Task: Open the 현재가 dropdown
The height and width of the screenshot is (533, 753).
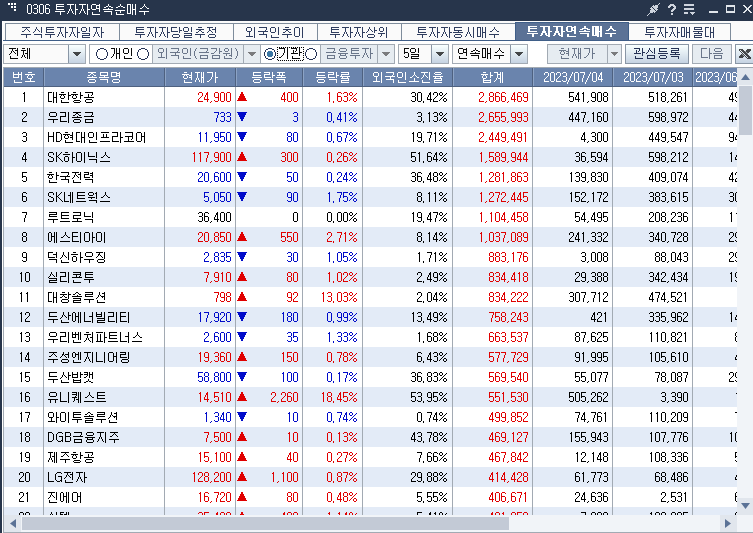Action: 614,54
